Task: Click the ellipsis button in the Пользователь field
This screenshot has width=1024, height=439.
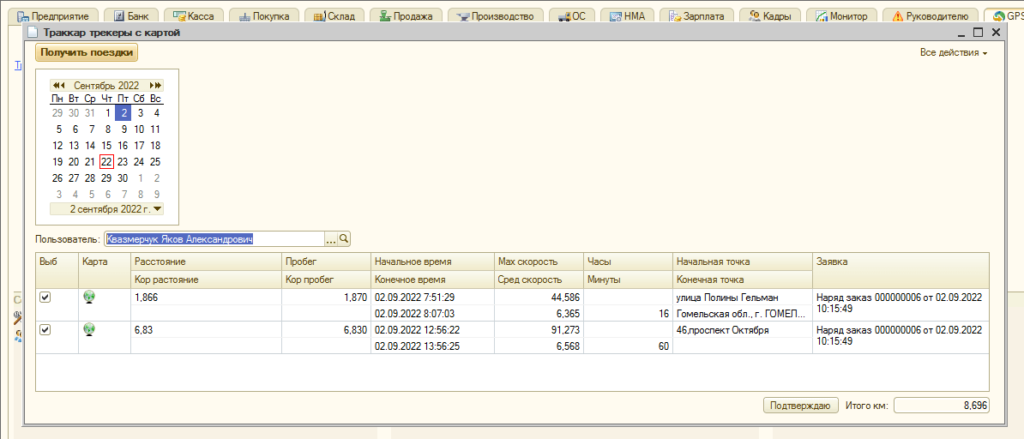Action: (x=330, y=239)
